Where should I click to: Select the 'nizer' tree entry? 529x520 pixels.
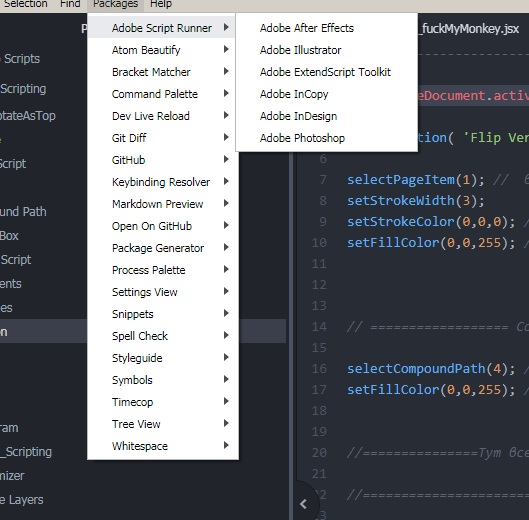pos(12,476)
